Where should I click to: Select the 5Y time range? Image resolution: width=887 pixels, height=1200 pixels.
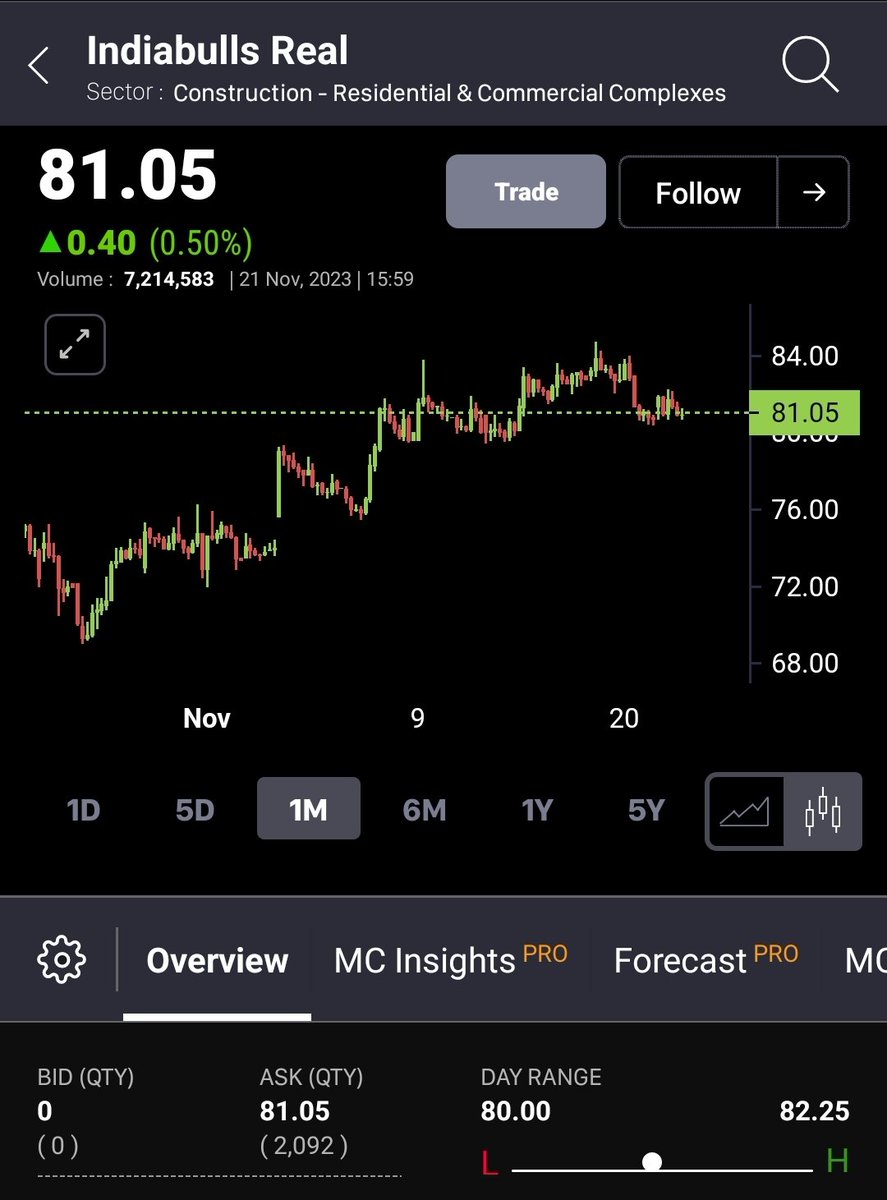pyautogui.click(x=646, y=809)
